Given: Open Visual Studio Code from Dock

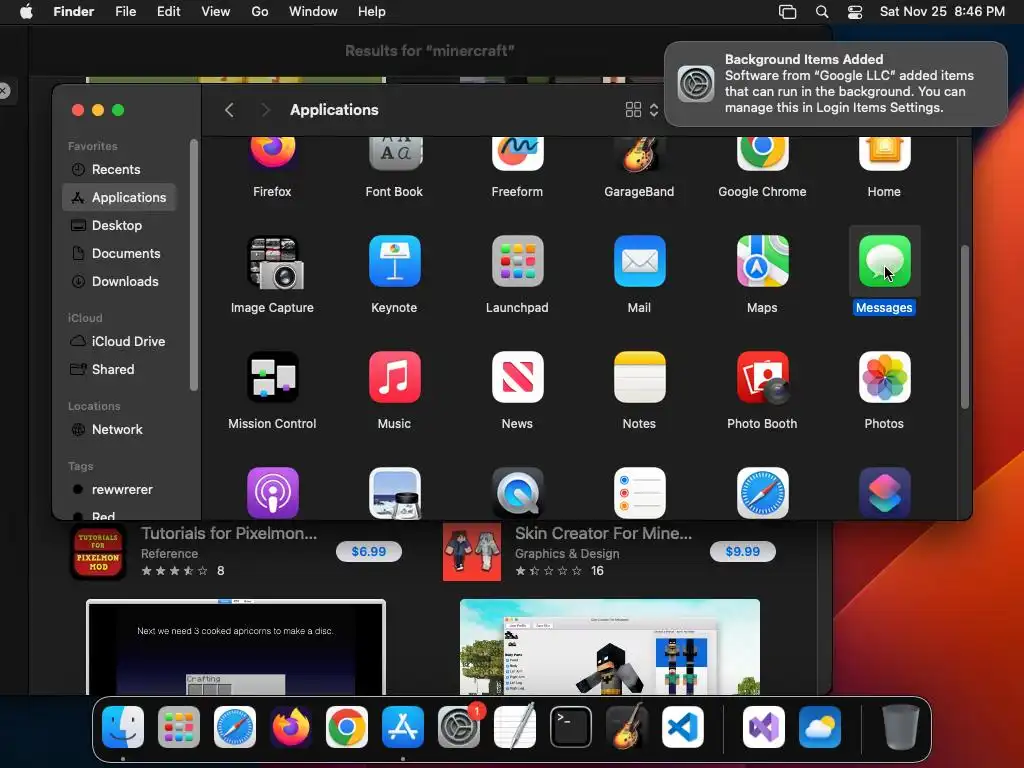Looking at the screenshot, I should click(x=683, y=727).
